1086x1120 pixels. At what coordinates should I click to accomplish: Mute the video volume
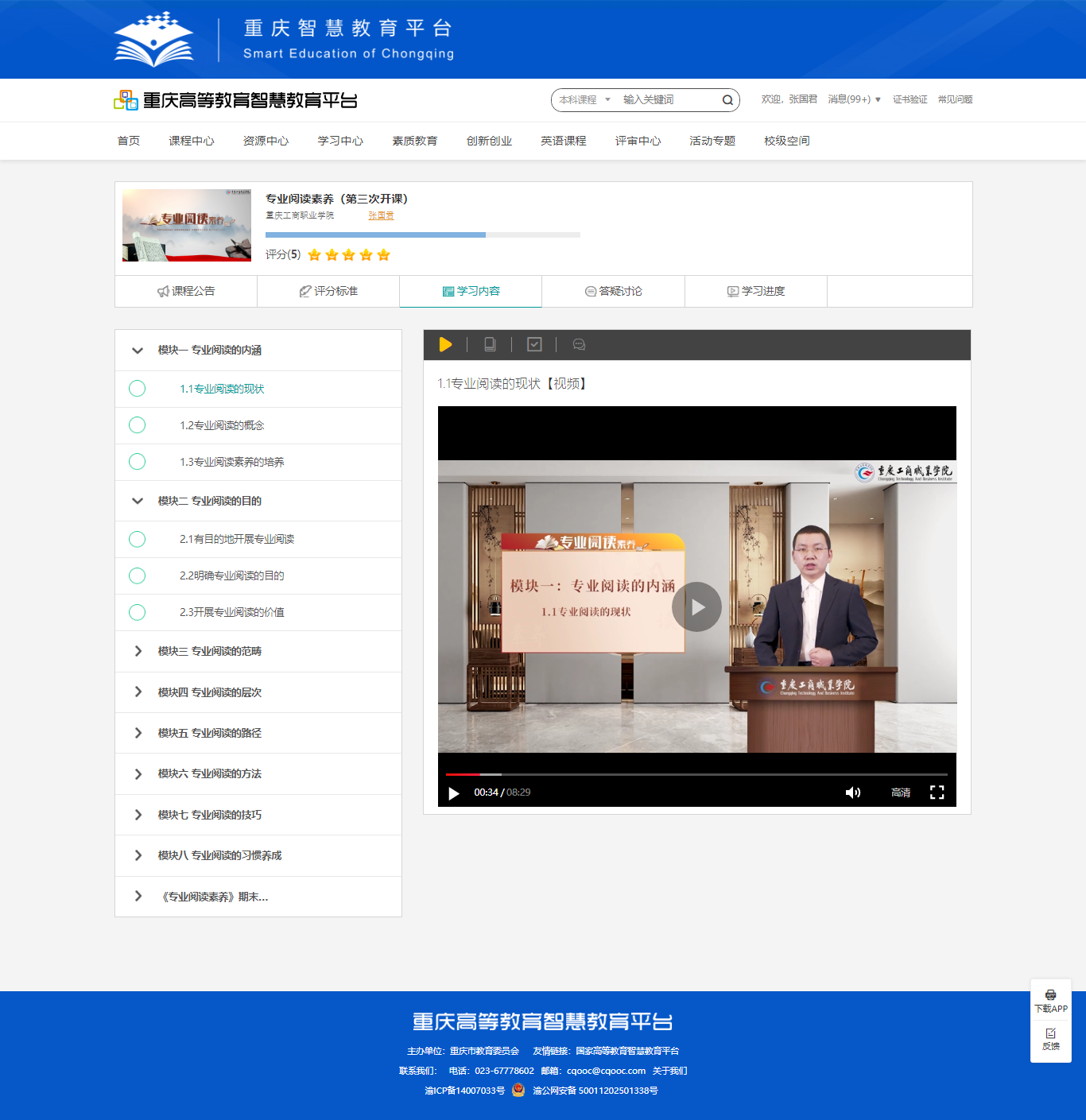tap(852, 793)
